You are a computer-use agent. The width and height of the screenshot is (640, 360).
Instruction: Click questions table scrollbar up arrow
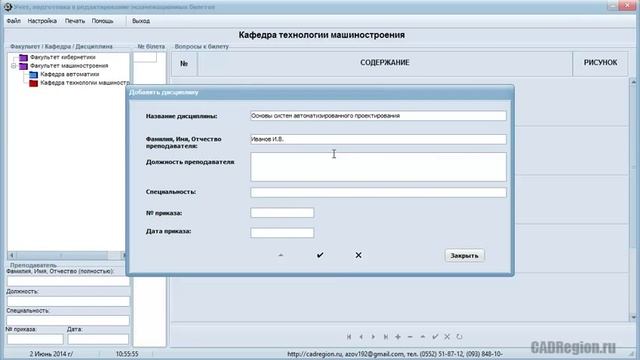(634, 82)
